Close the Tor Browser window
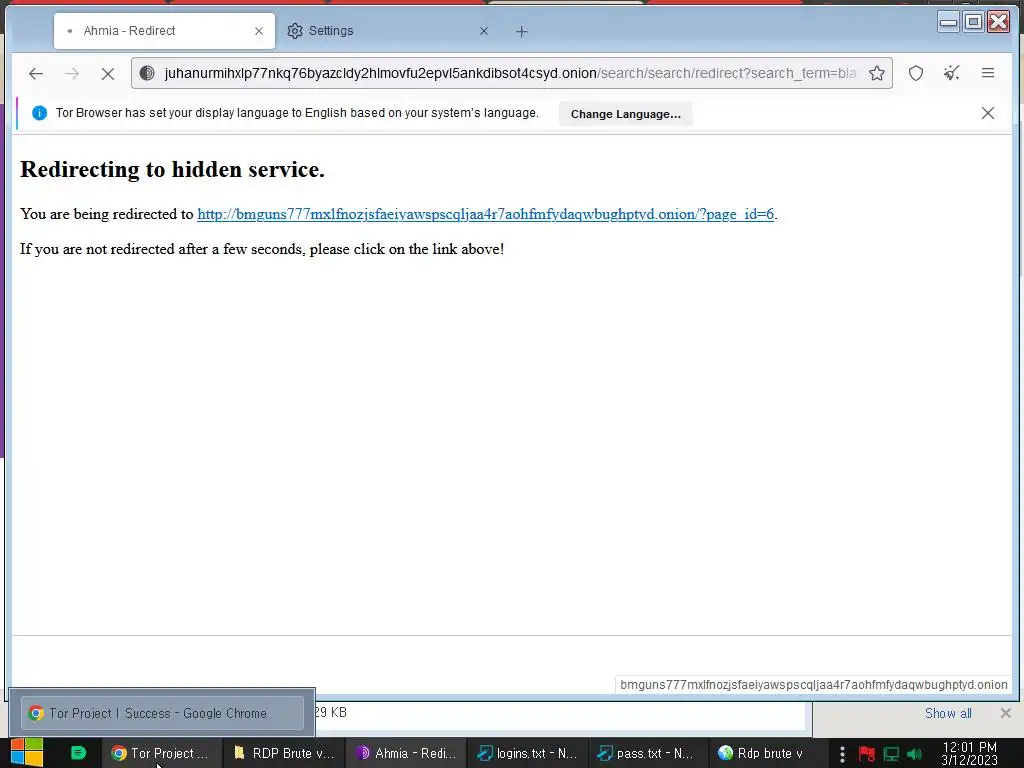Screen dimensions: 1024x768 point(999,22)
